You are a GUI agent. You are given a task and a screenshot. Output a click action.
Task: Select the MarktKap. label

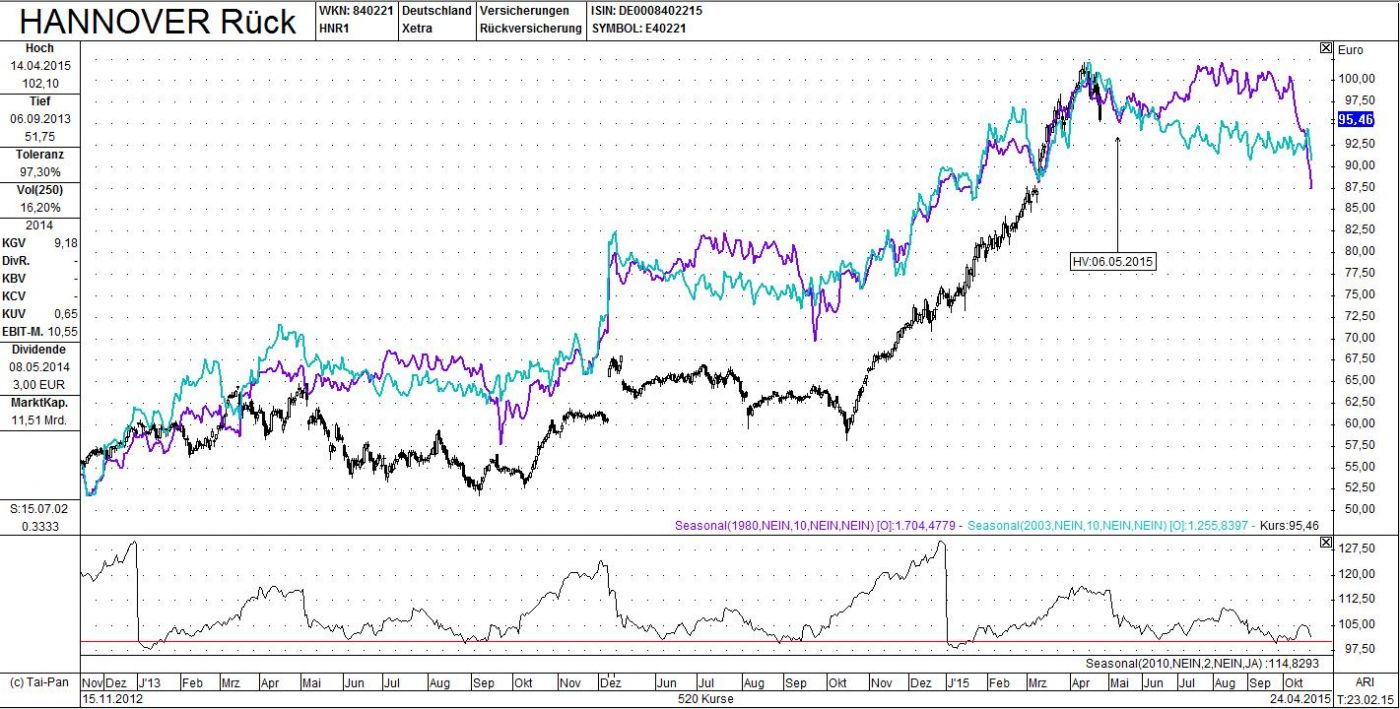click(x=40, y=402)
